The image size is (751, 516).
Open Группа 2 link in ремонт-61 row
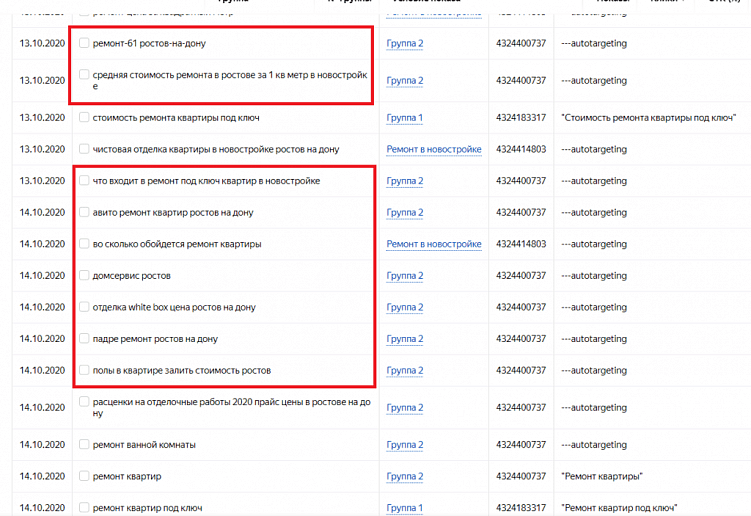tap(405, 44)
